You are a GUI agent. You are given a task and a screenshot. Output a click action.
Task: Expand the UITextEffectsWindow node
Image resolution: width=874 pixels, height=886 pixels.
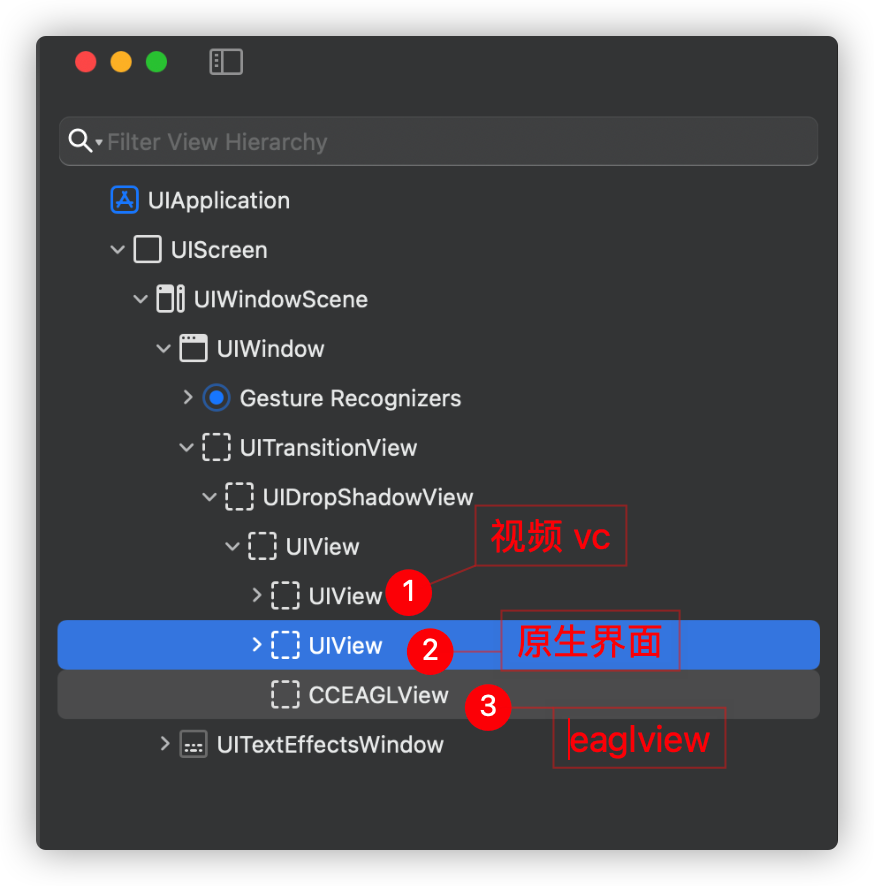point(165,744)
